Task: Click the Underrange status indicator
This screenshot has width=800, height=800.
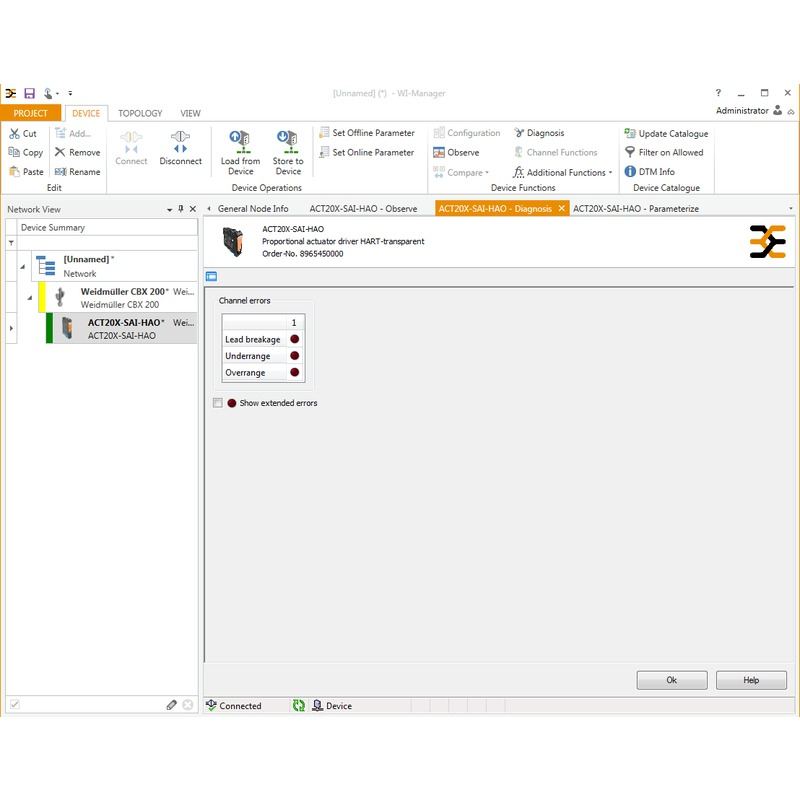Action: [x=294, y=356]
